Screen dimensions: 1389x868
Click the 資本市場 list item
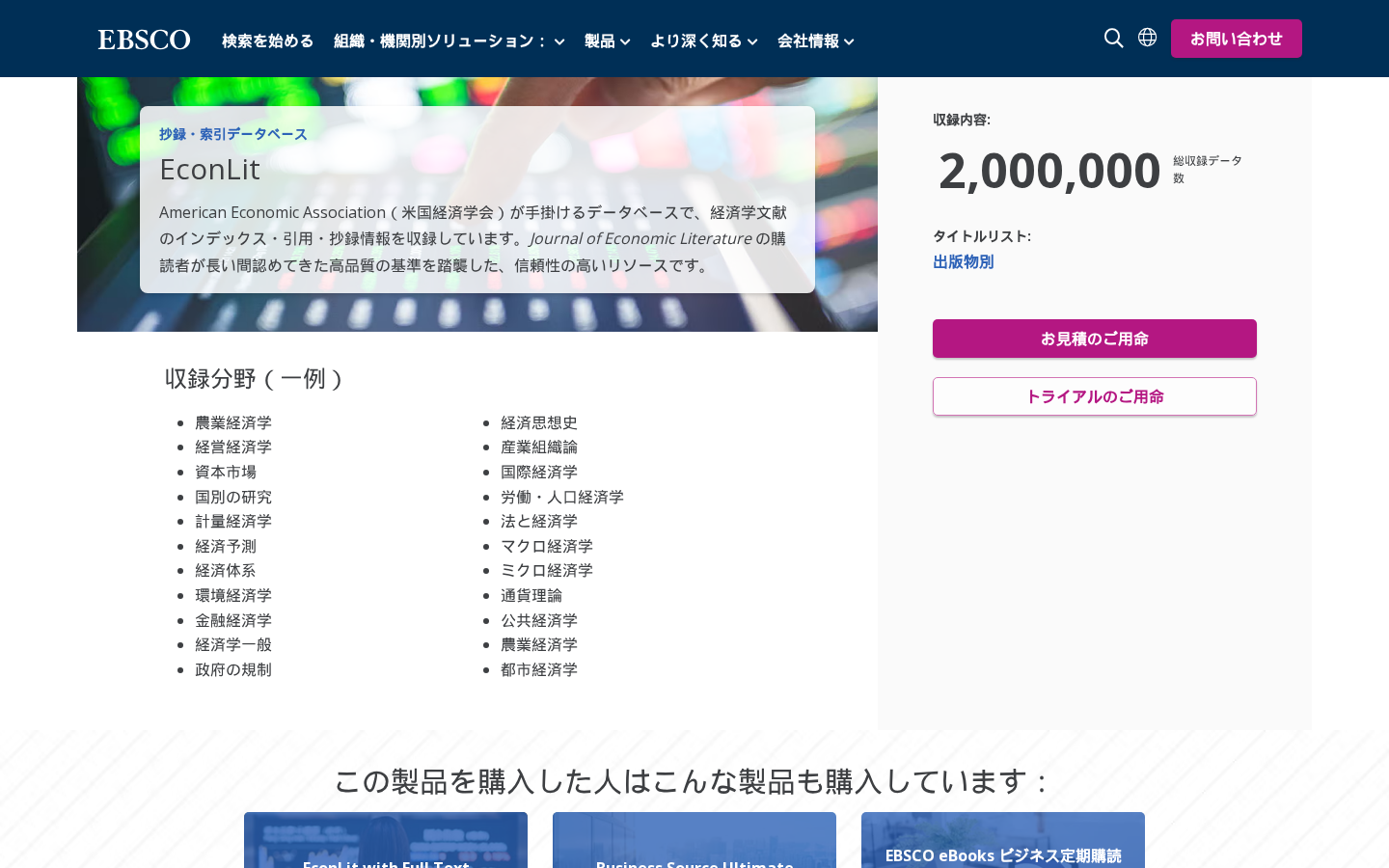click(226, 472)
